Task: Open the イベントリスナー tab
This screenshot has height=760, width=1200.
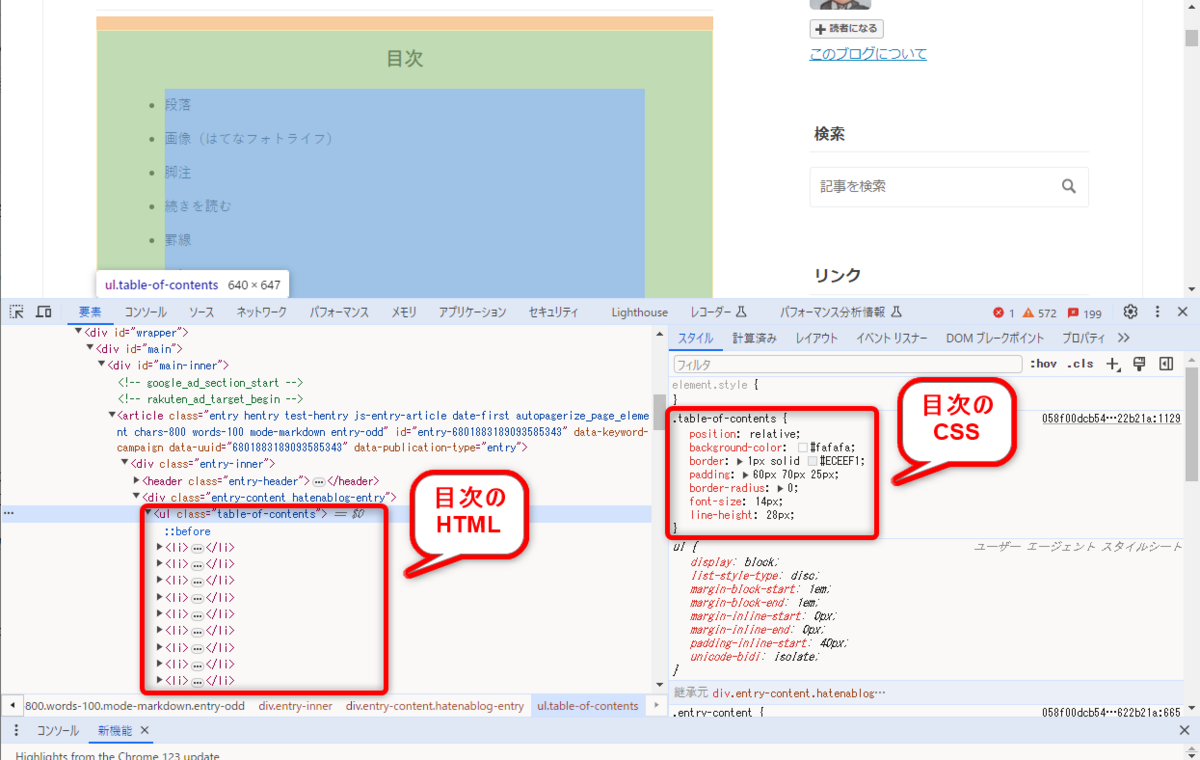Action: 892,338
